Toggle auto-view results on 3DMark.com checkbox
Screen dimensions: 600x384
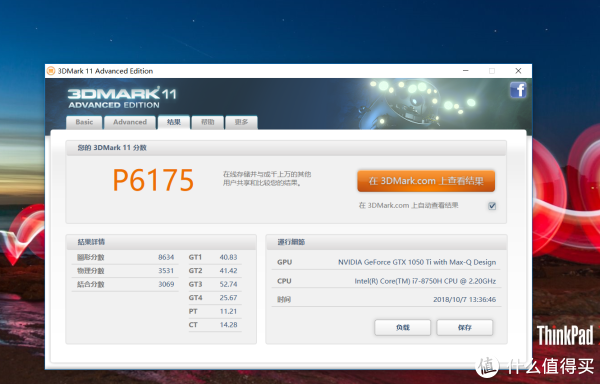point(492,206)
